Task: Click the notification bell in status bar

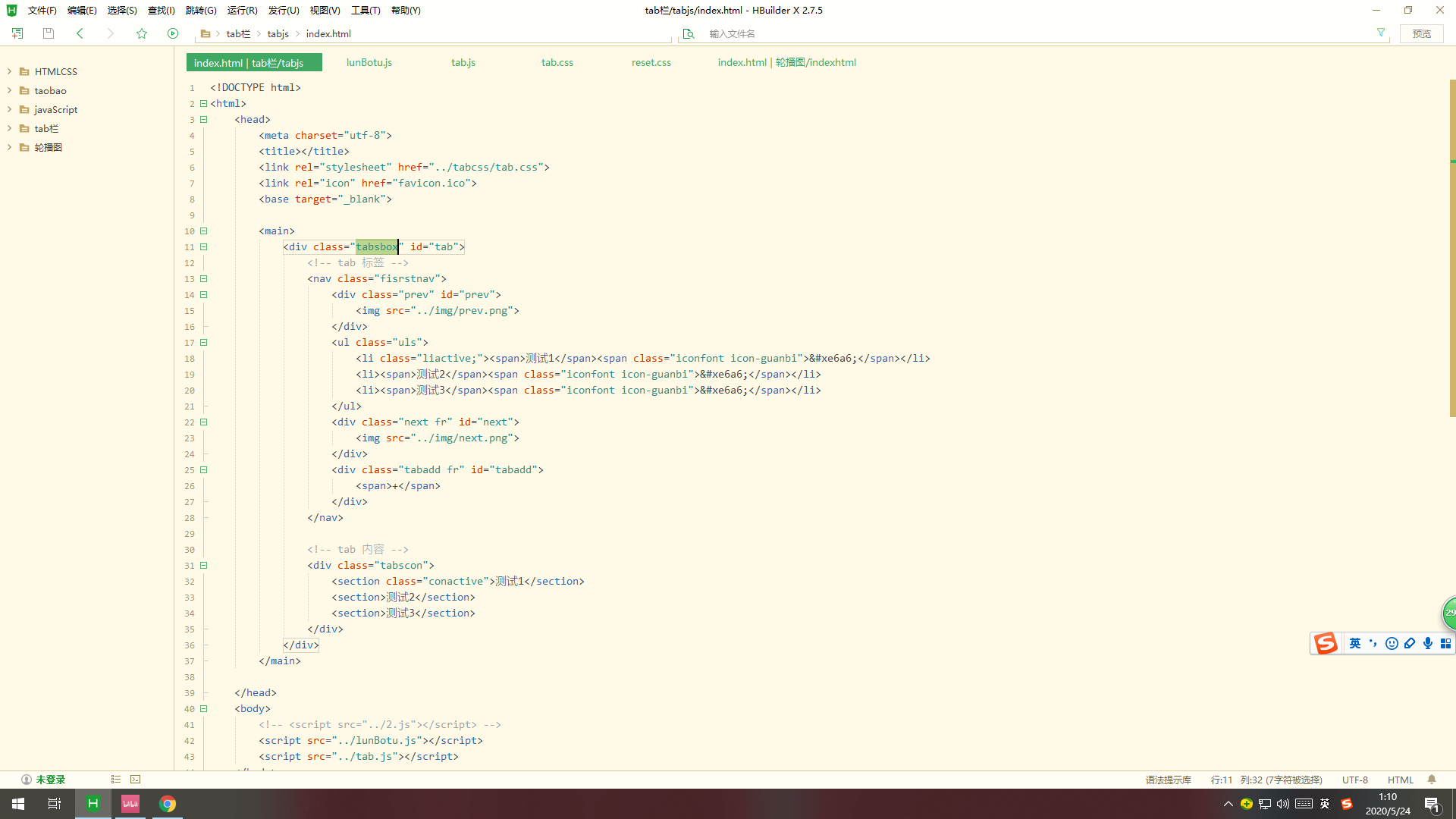Action: (x=1432, y=780)
